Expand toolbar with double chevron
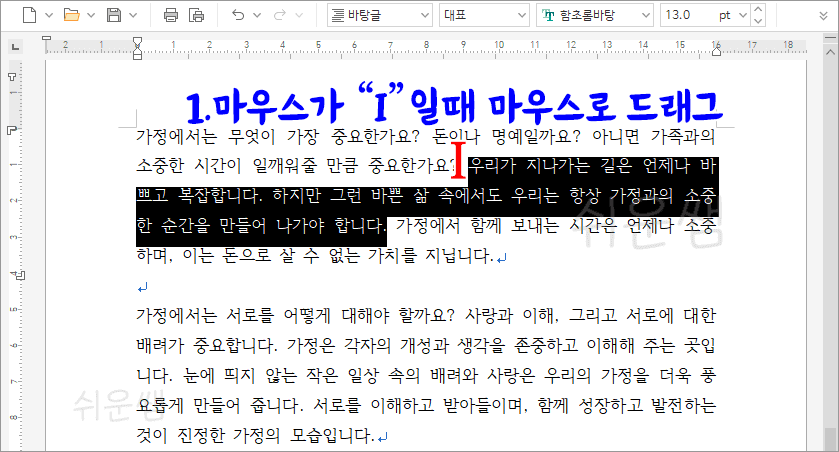The width and height of the screenshot is (839, 452). coord(823,16)
